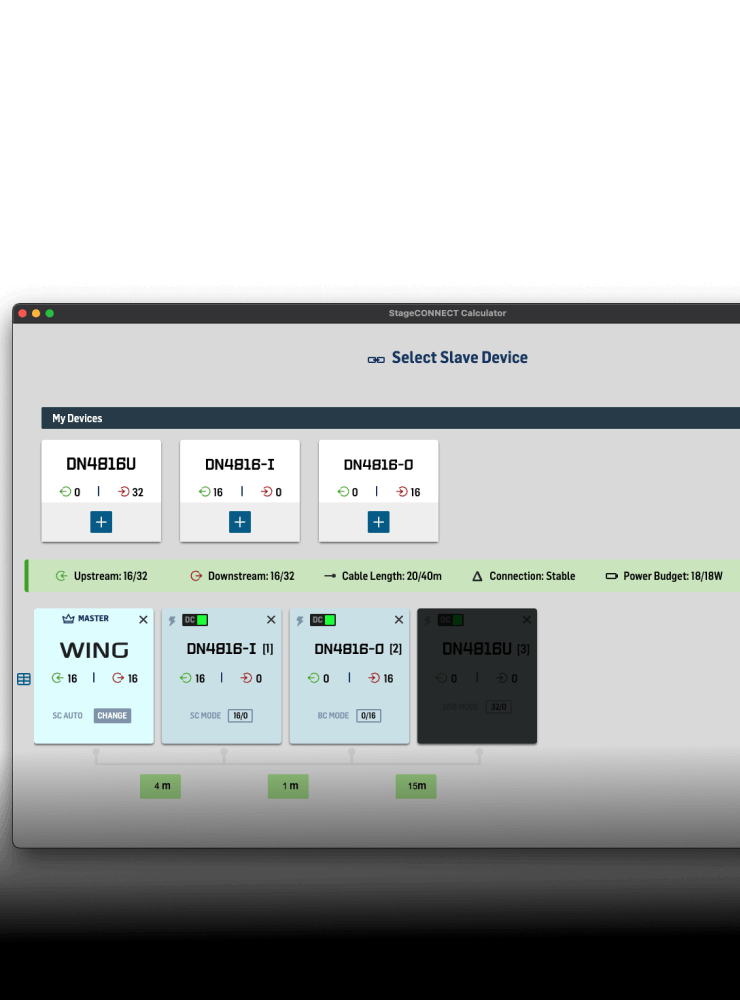
Task: Click Connection: Stable status text
Action: click(532, 576)
